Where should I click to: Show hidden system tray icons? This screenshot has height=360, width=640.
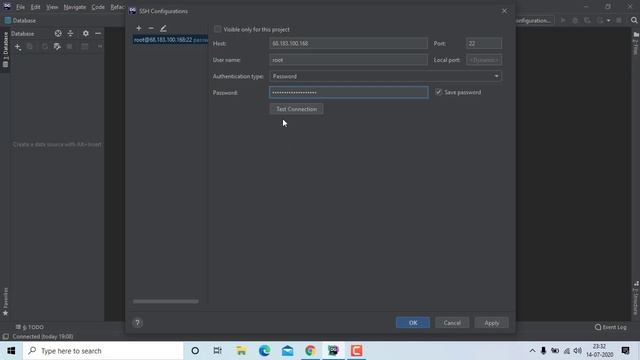coord(532,351)
